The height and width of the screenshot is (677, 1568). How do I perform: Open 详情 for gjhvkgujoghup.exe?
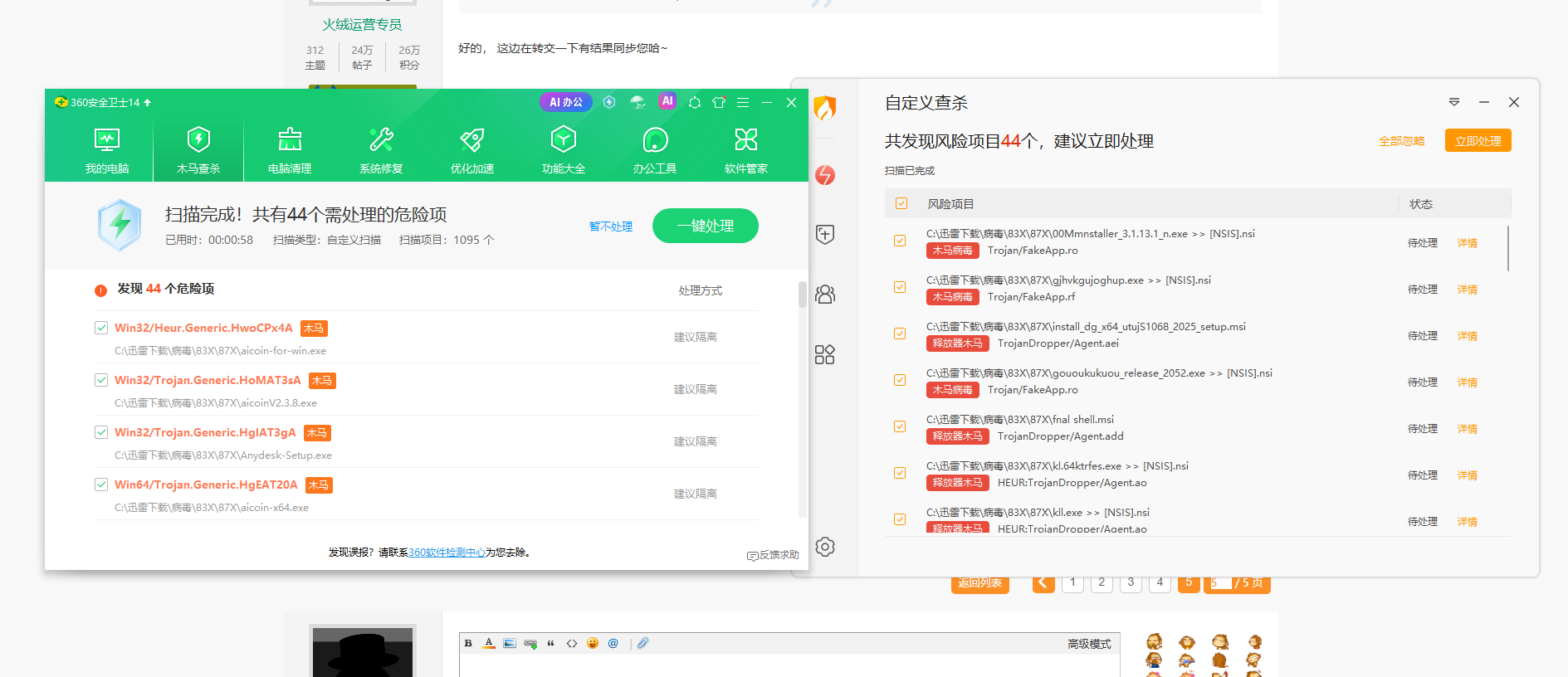pyautogui.click(x=1468, y=290)
